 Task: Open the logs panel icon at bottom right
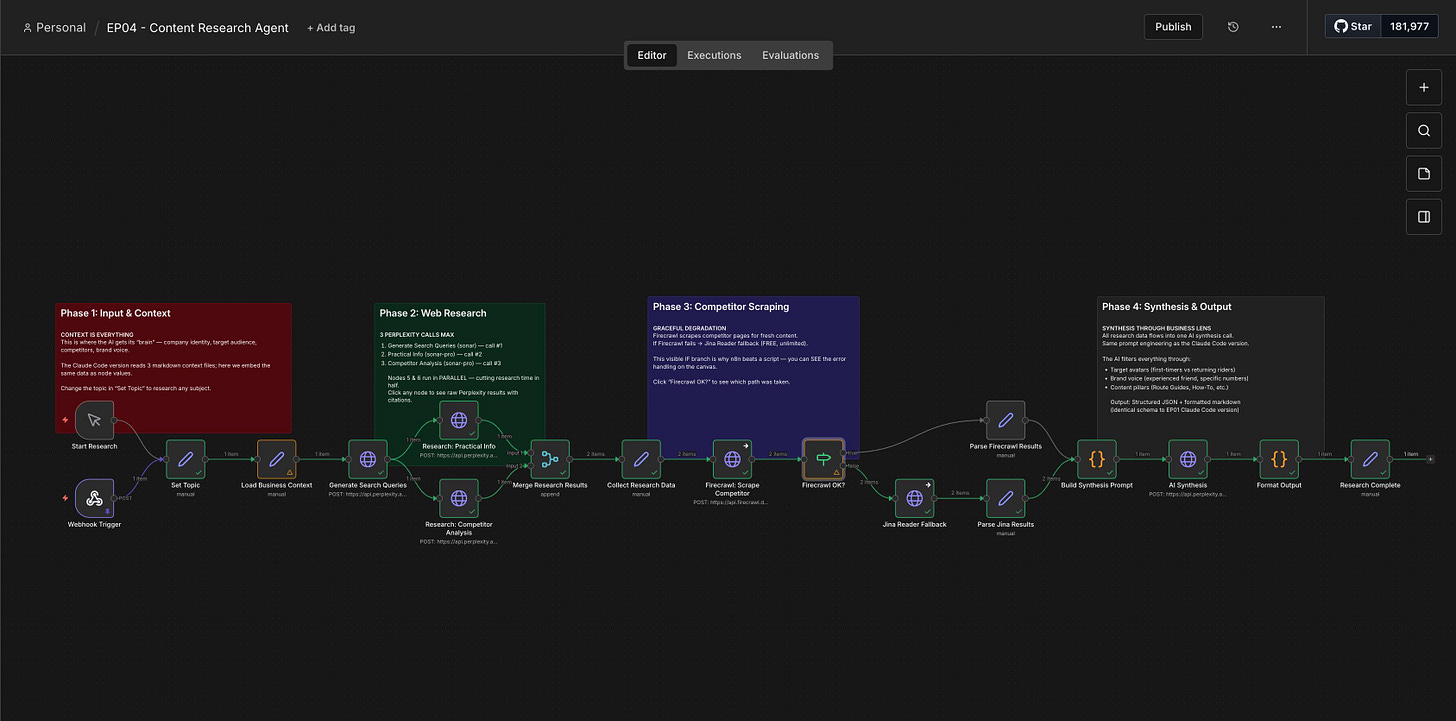point(1423,216)
